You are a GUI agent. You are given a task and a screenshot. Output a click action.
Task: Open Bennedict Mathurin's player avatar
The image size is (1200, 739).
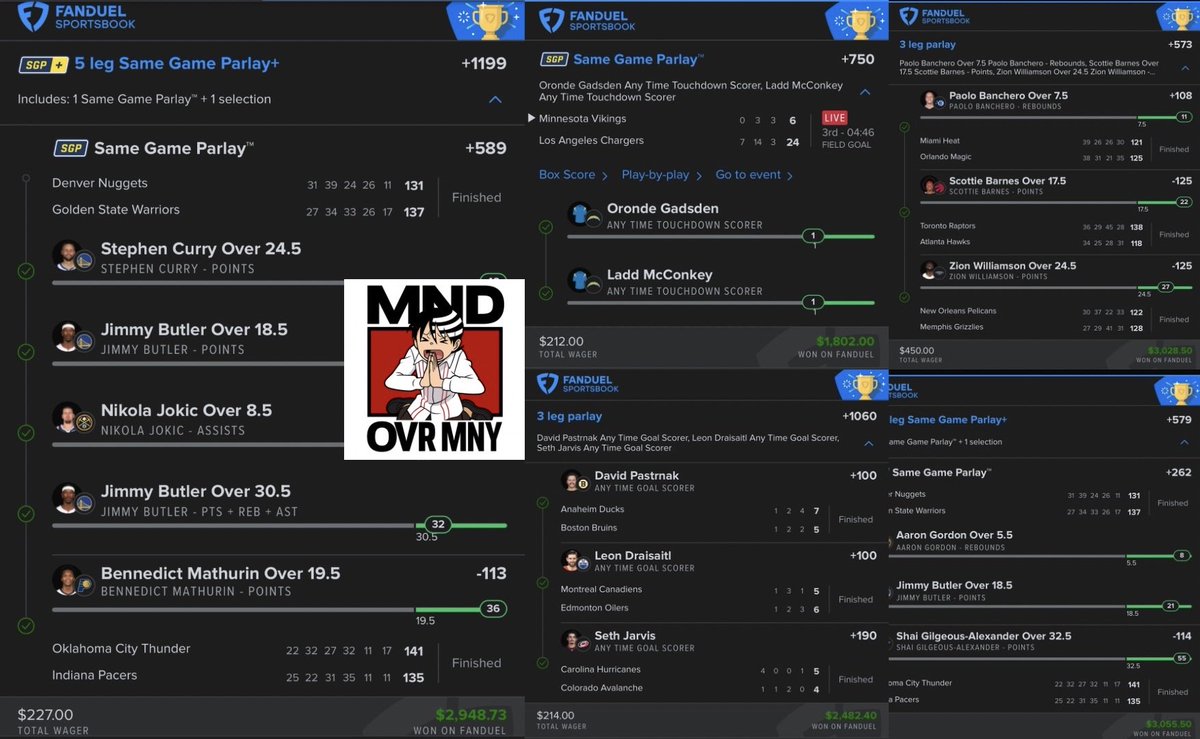[x=74, y=581]
